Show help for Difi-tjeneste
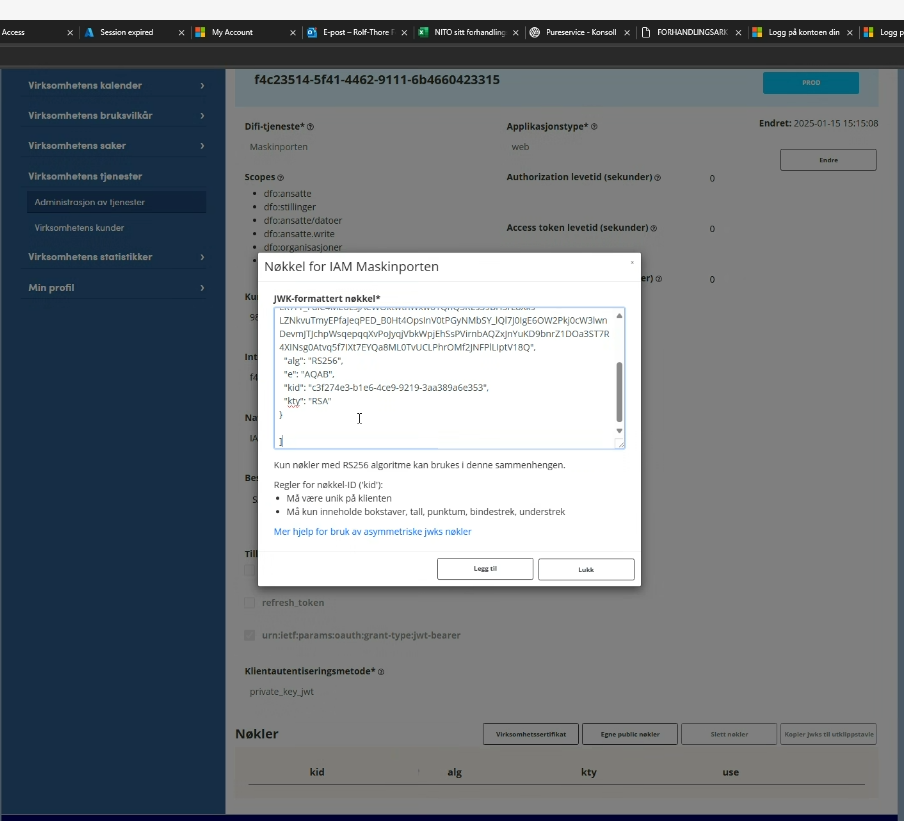Viewport: 904px width, 821px height. (310, 127)
